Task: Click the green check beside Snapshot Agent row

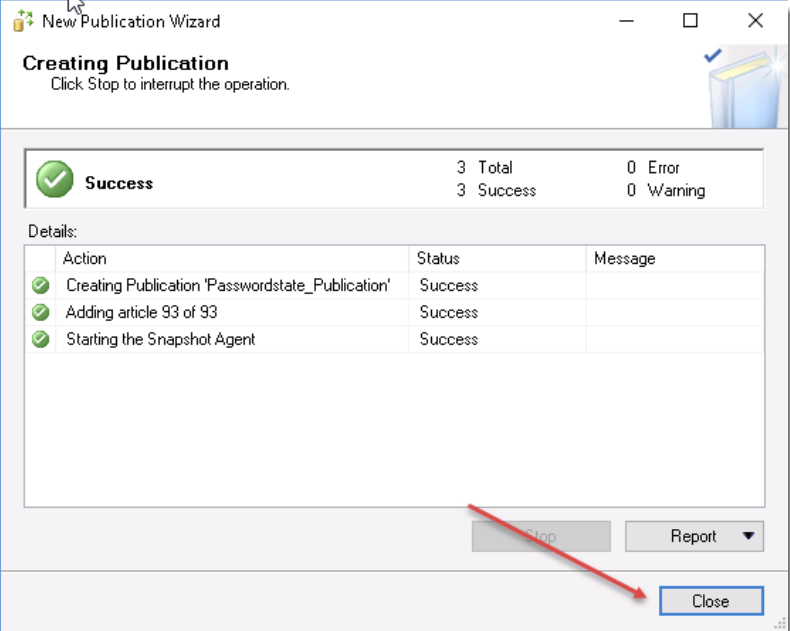Action: [40, 339]
